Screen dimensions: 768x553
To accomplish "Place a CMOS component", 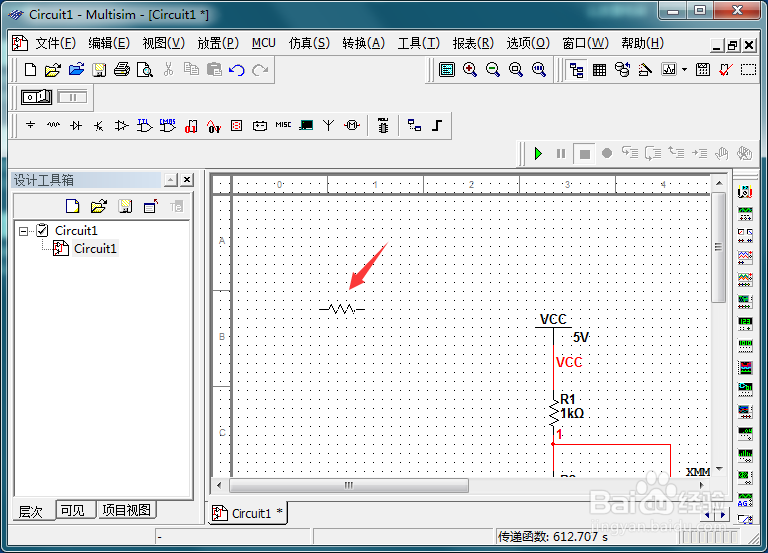I will 168,125.
